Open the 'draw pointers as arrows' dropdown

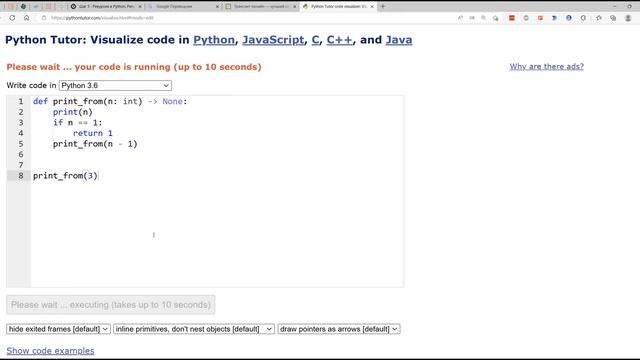[339, 329]
